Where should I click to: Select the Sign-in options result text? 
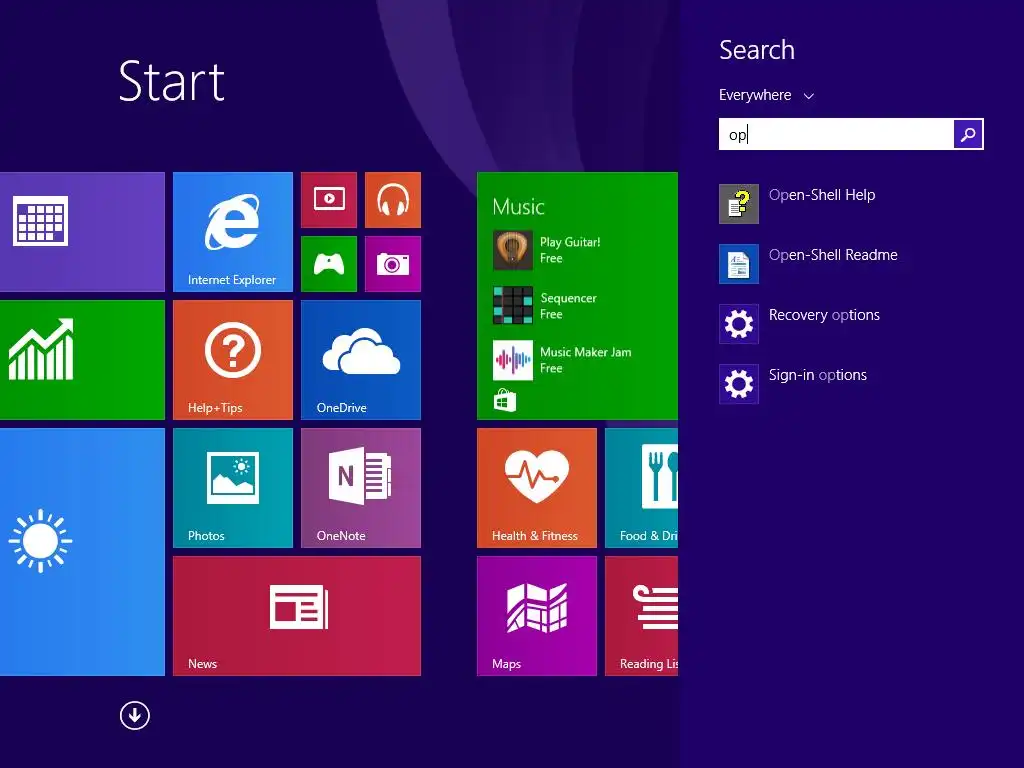tap(818, 375)
